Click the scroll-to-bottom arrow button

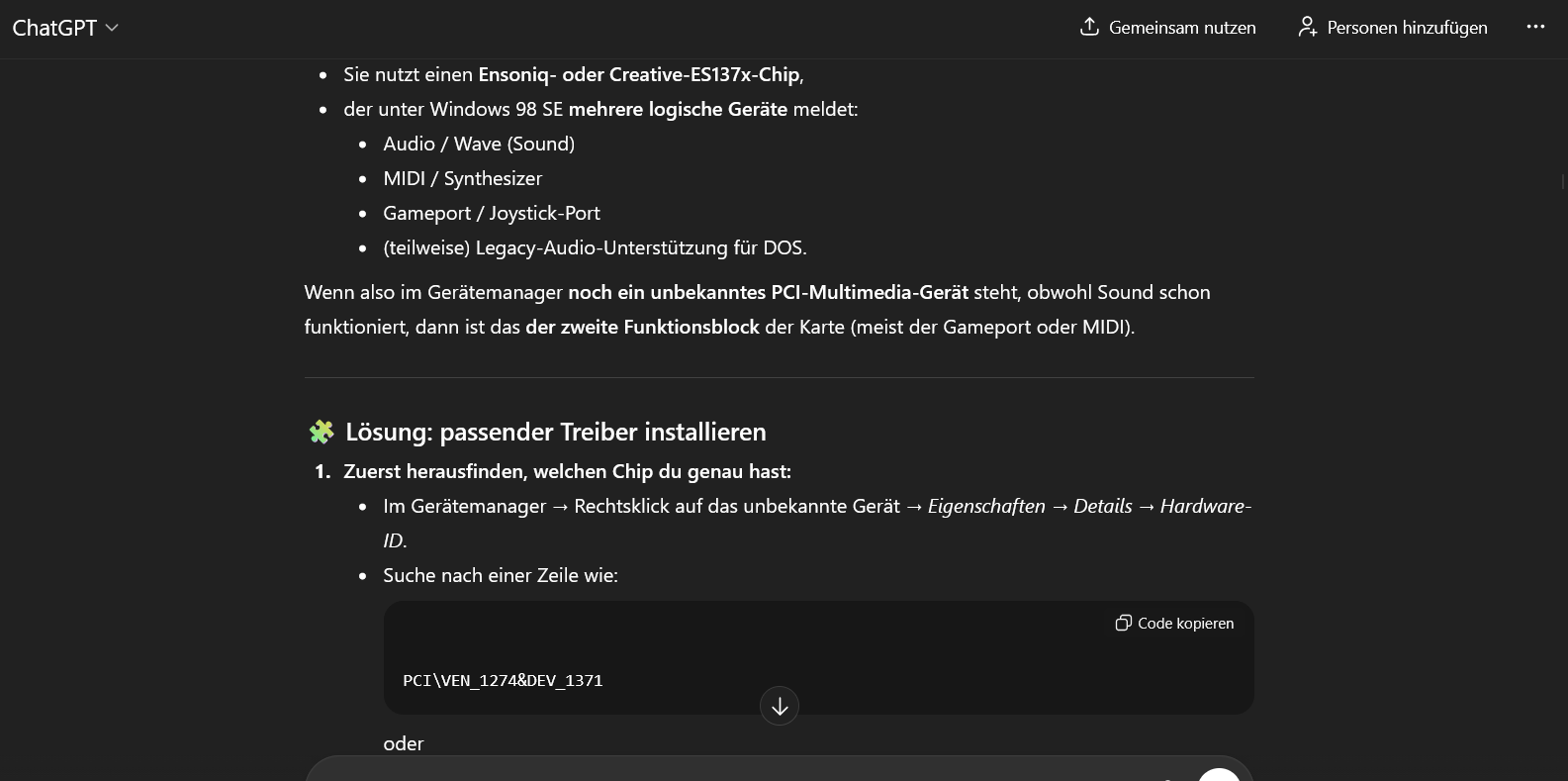780,706
